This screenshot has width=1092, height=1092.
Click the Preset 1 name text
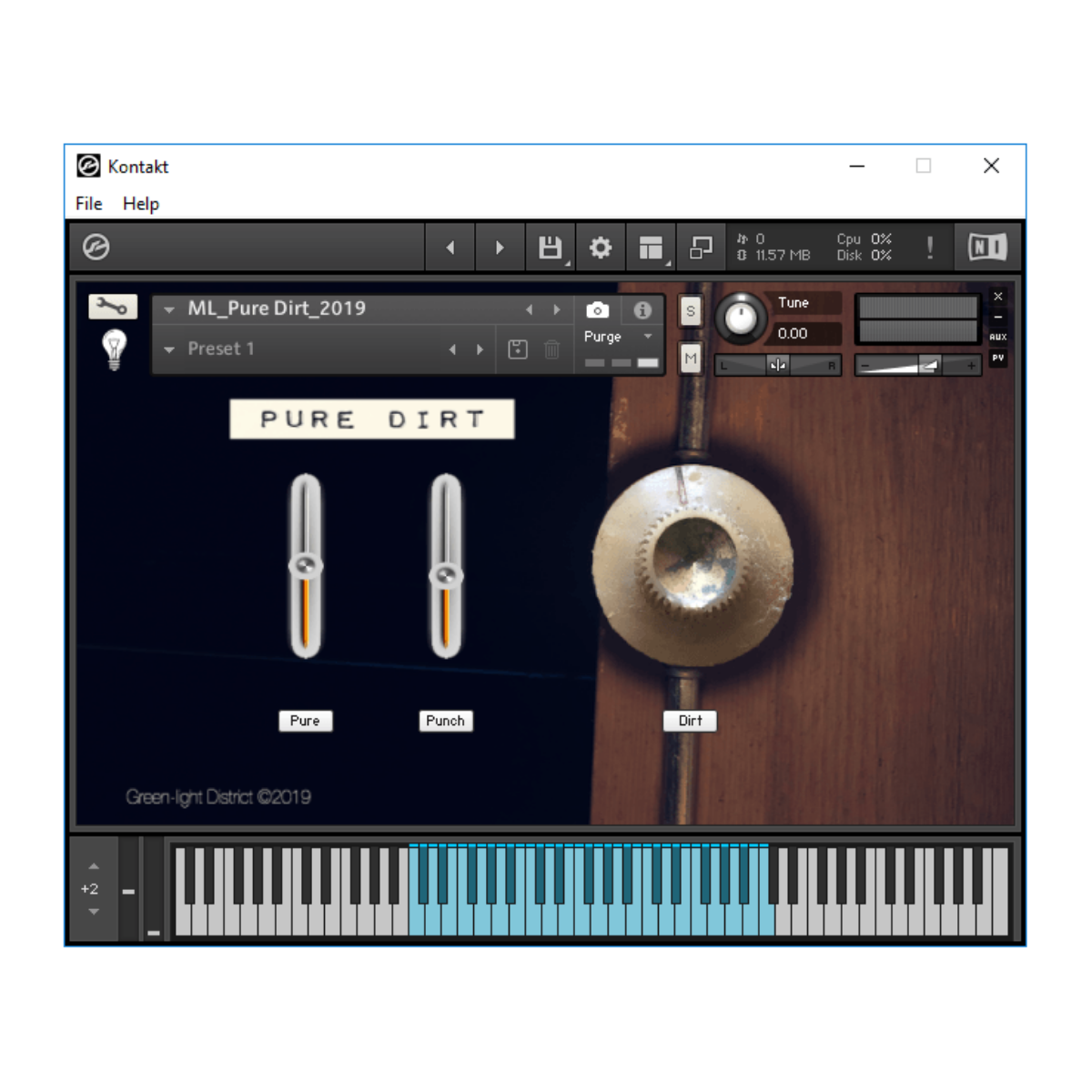[x=221, y=349]
